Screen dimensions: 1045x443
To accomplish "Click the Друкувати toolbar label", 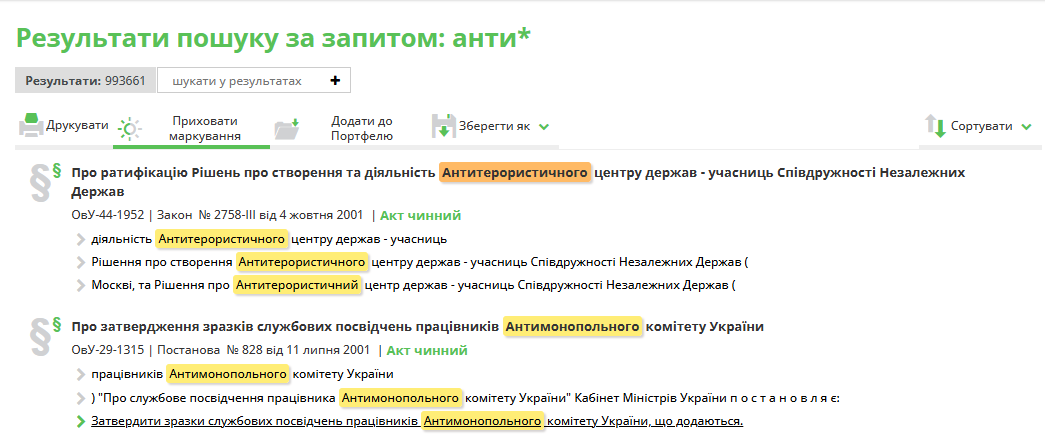I will [x=77, y=126].
